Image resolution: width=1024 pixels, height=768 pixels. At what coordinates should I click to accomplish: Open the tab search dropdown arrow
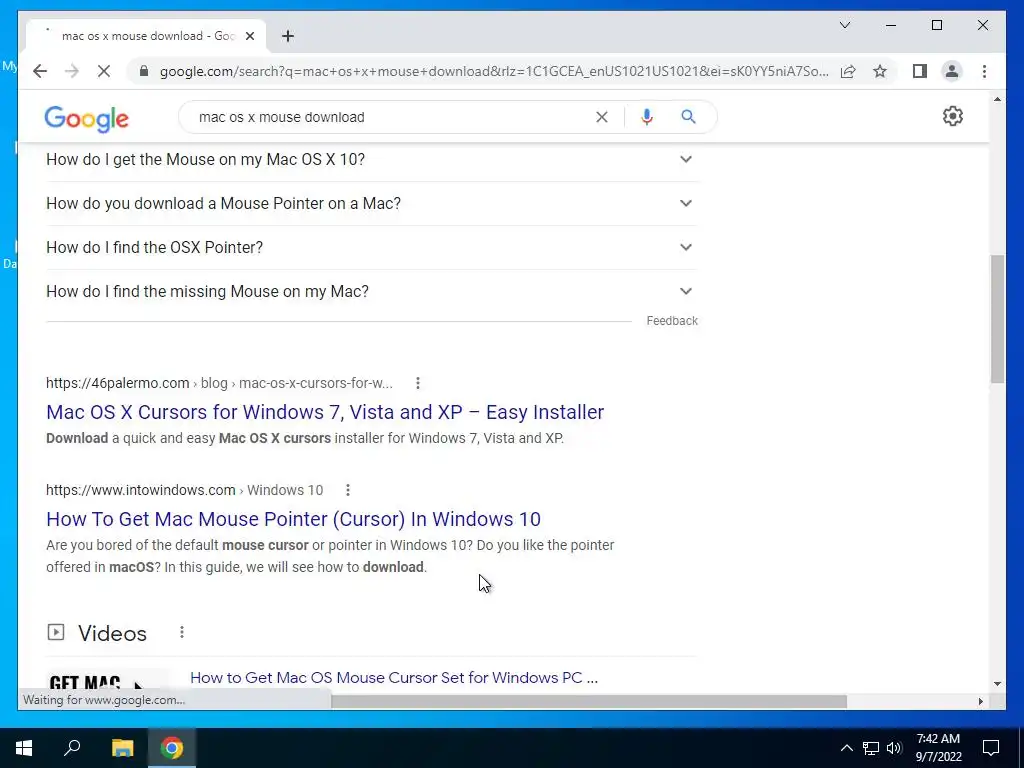click(x=844, y=25)
